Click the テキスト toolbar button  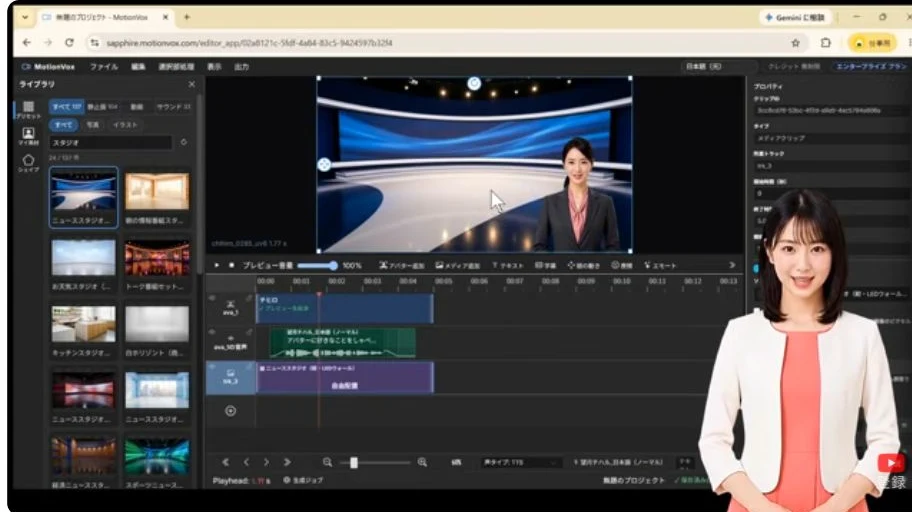click(x=507, y=265)
